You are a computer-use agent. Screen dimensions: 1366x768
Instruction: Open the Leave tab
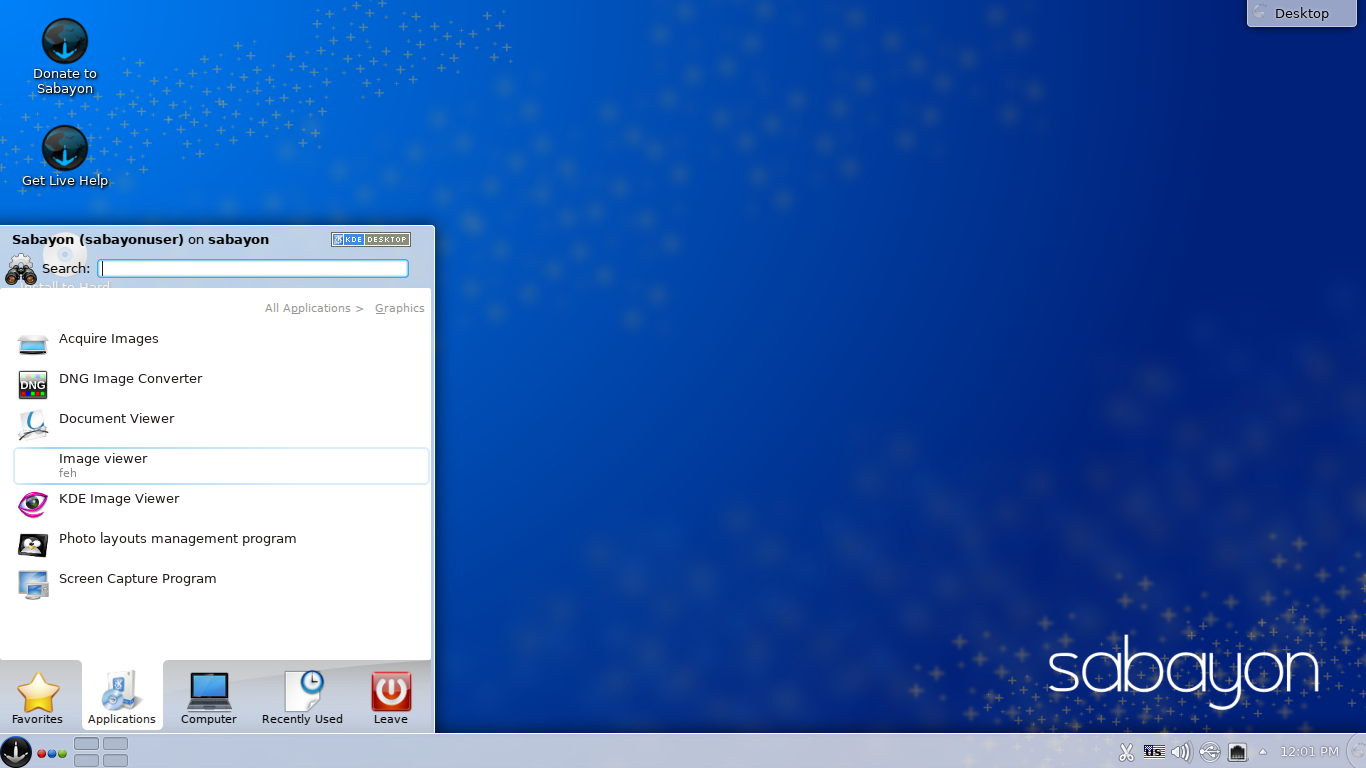point(391,697)
